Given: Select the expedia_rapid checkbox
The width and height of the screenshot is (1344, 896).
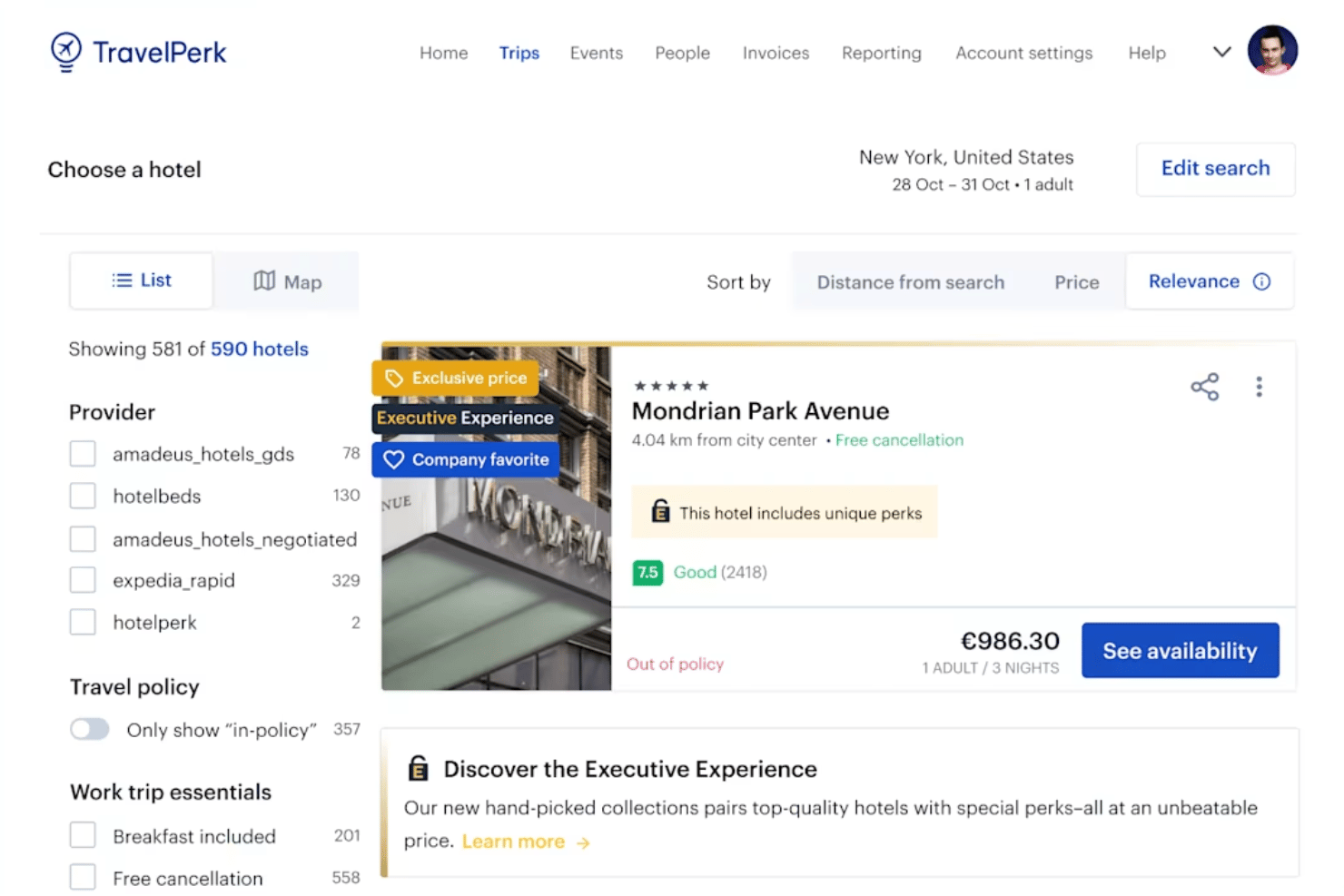Looking at the screenshot, I should (83, 580).
